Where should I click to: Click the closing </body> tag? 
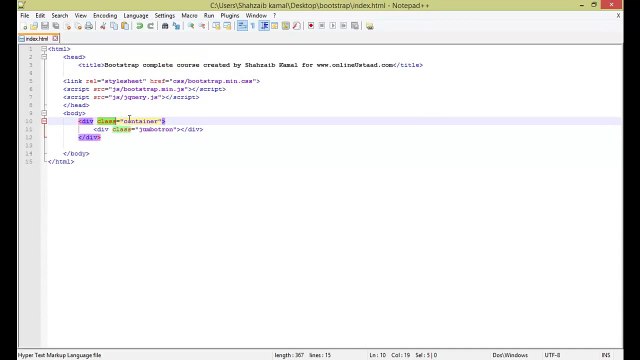pos(76,153)
